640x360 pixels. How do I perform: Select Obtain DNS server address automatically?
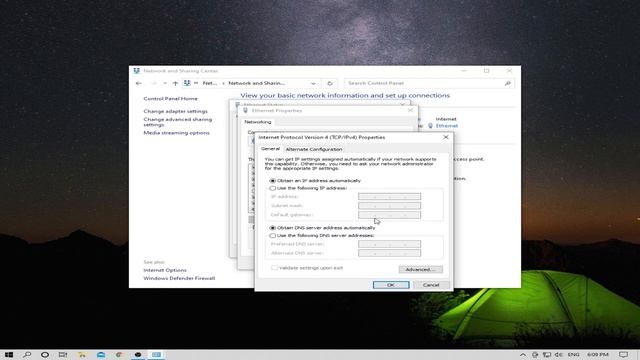273,228
